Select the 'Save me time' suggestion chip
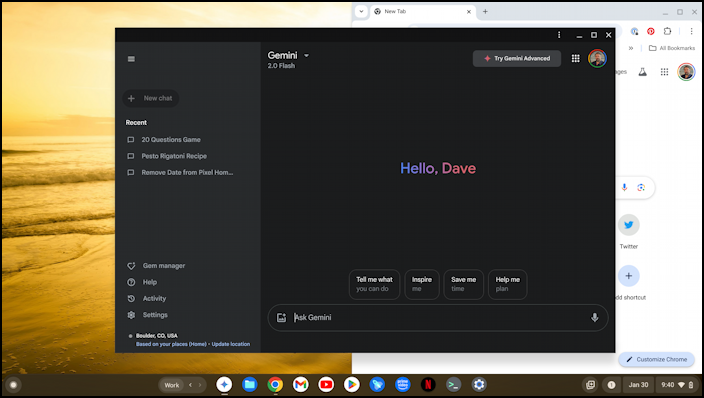The width and height of the screenshot is (704, 398). (463, 284)
